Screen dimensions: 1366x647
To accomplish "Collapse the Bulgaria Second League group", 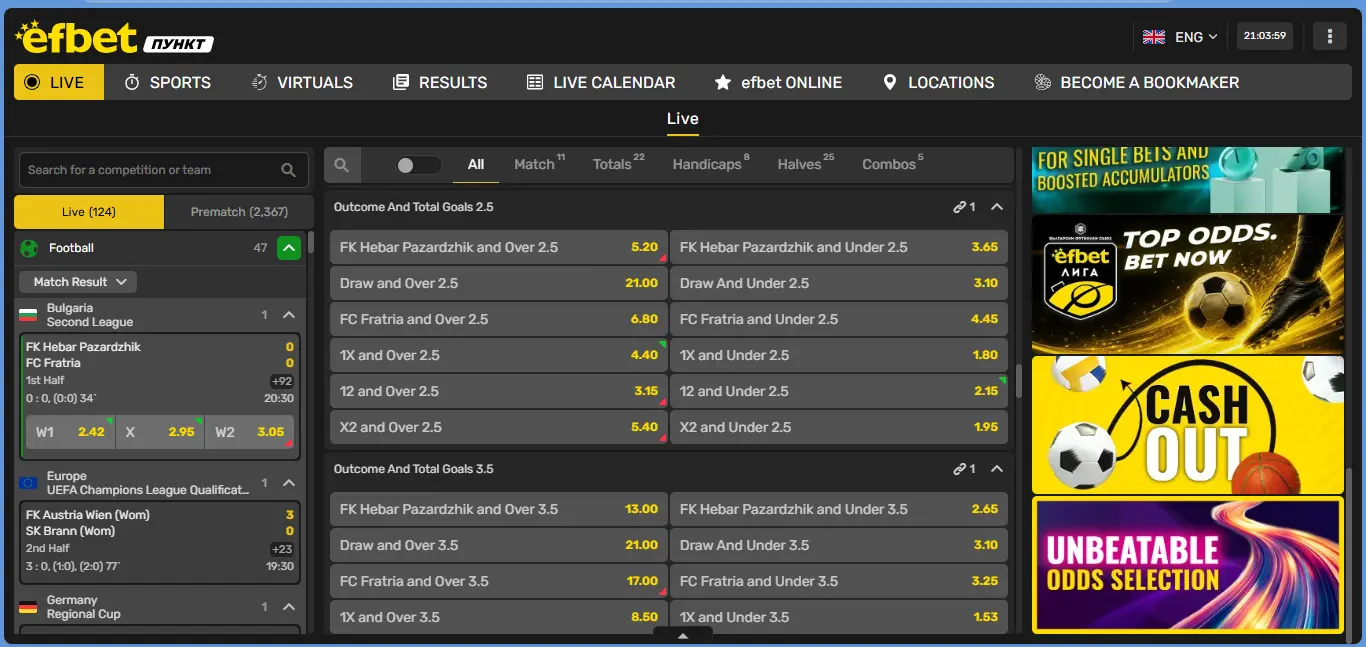I will pos(288,315).
